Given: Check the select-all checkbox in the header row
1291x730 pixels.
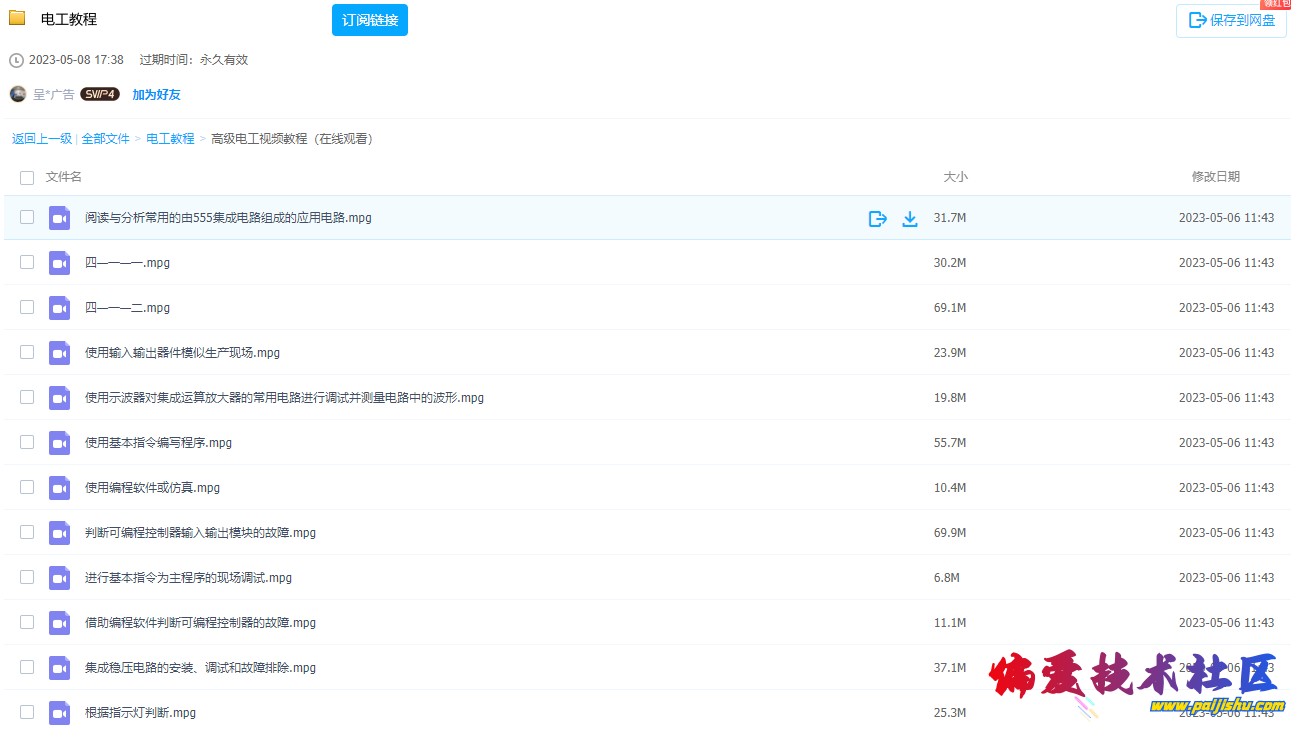Looking at the screenshot, I should click(26, 177).
